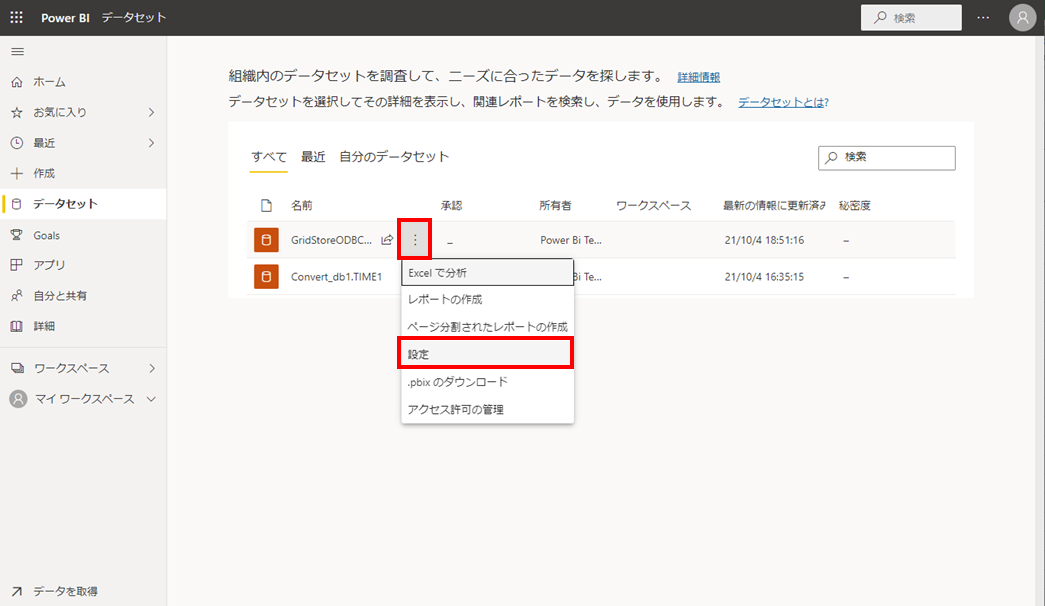The image size is (1045, 606).
Task: Open the three-dot menu for GridStoreODBC
Action: 415,240
